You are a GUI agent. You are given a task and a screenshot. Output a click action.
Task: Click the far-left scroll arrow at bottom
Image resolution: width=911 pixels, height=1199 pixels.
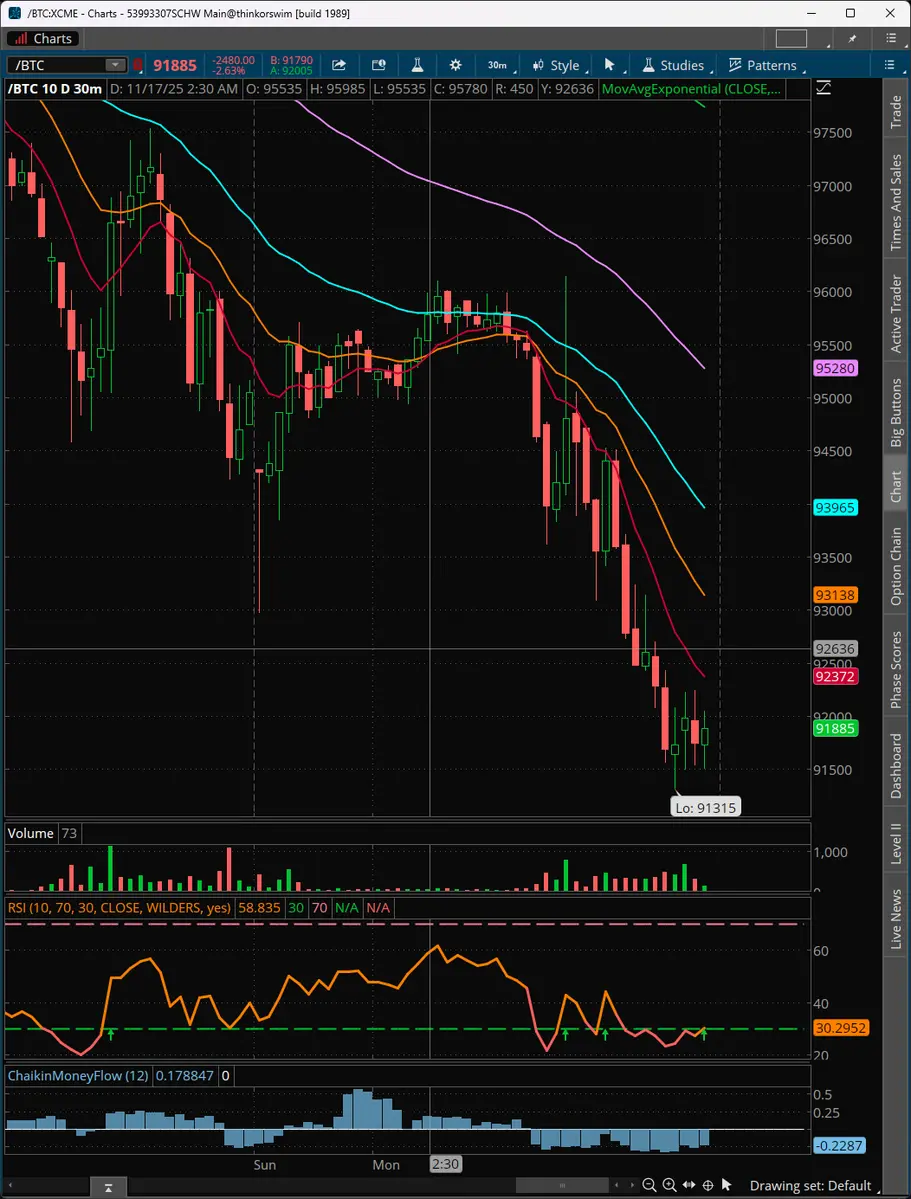[10, 1186]
